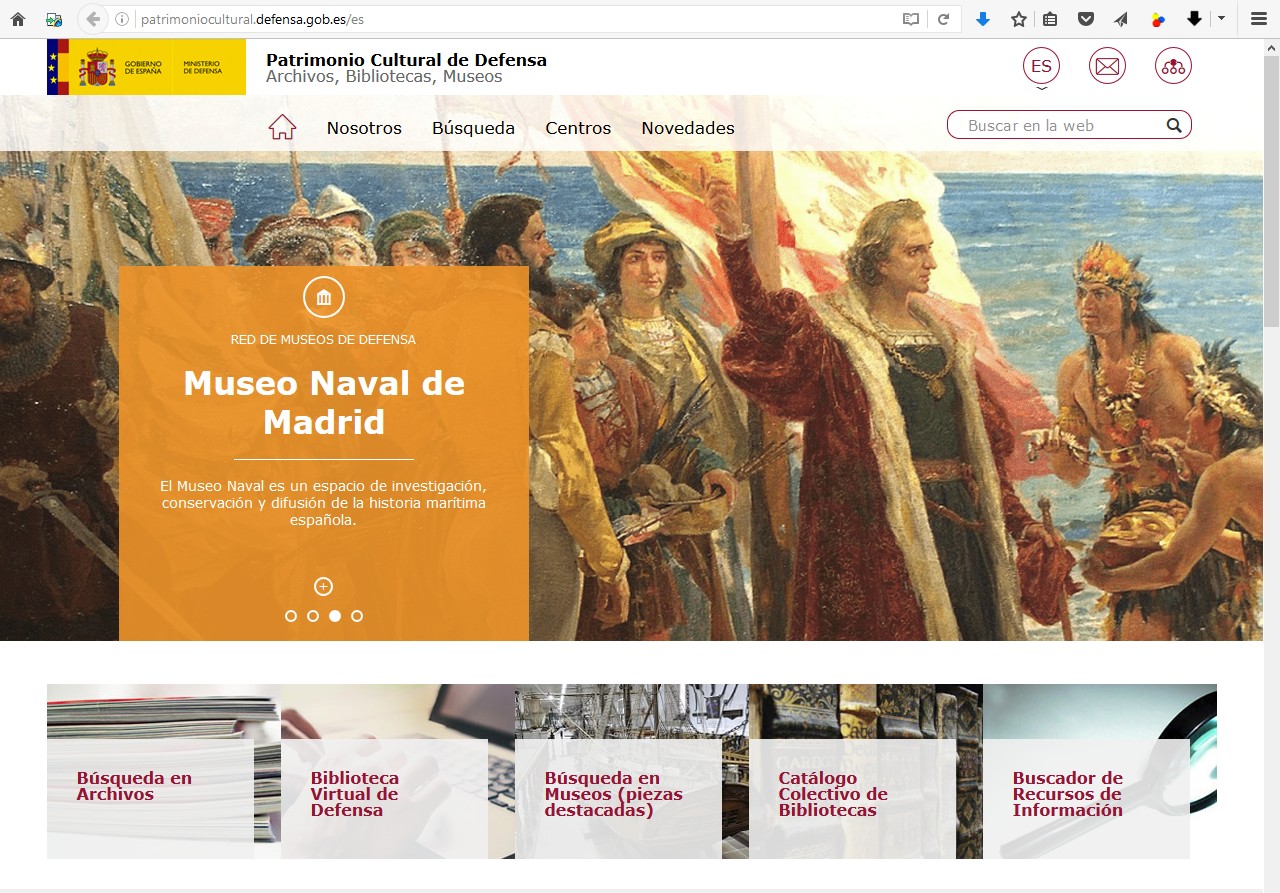Screen dimensions: 1280x893
Task: Click the site home house icon
Action: 282,127
